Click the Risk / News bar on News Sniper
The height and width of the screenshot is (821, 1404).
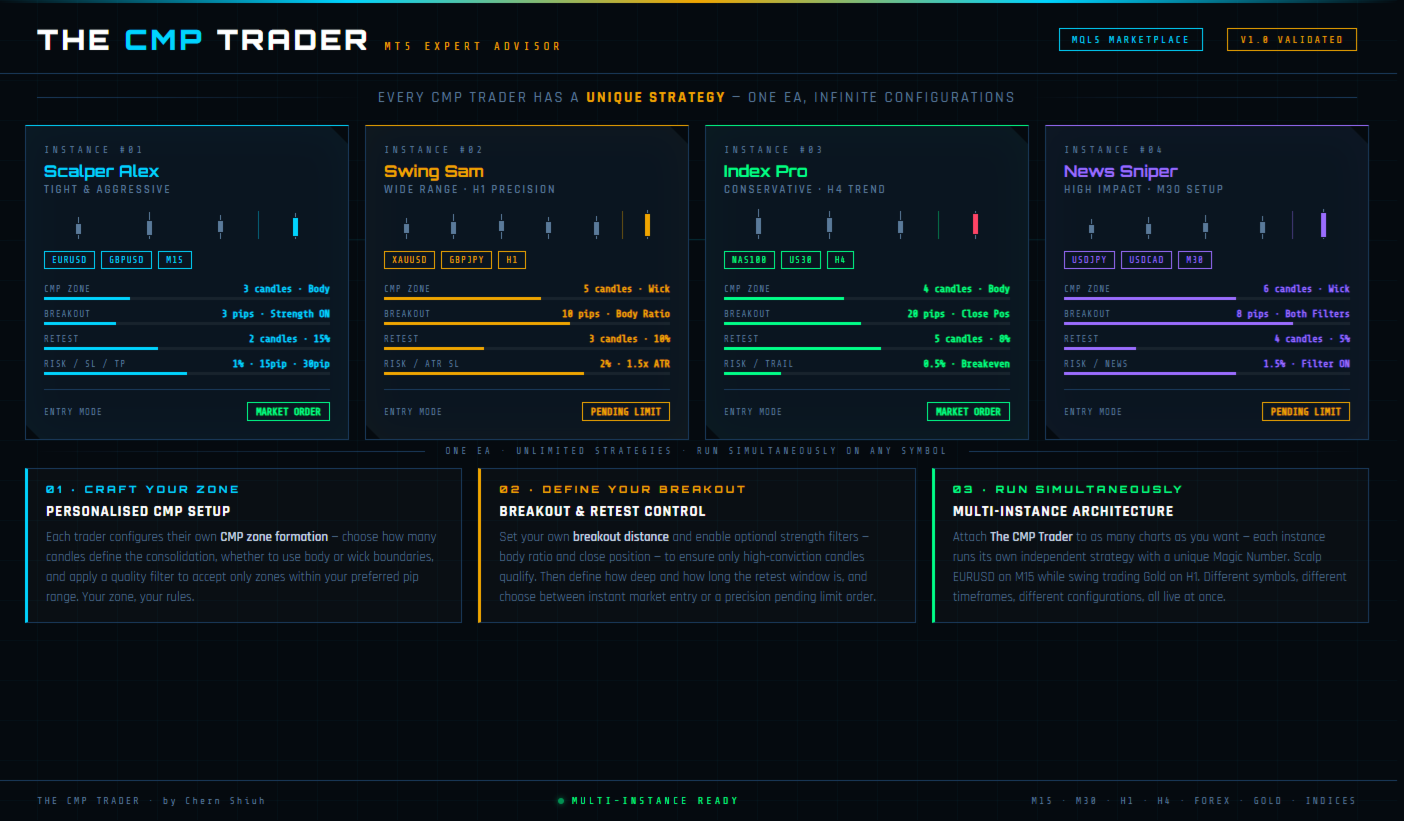[x=1207, y=373]
